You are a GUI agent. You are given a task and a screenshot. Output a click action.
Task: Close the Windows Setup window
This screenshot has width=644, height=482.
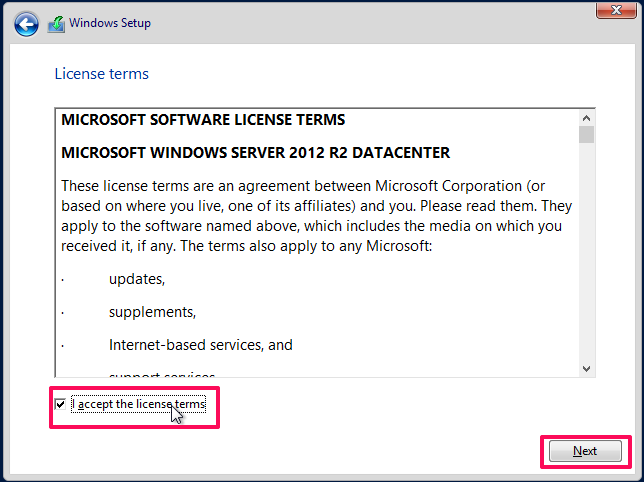pyautogui.click(x=616, y=10)
